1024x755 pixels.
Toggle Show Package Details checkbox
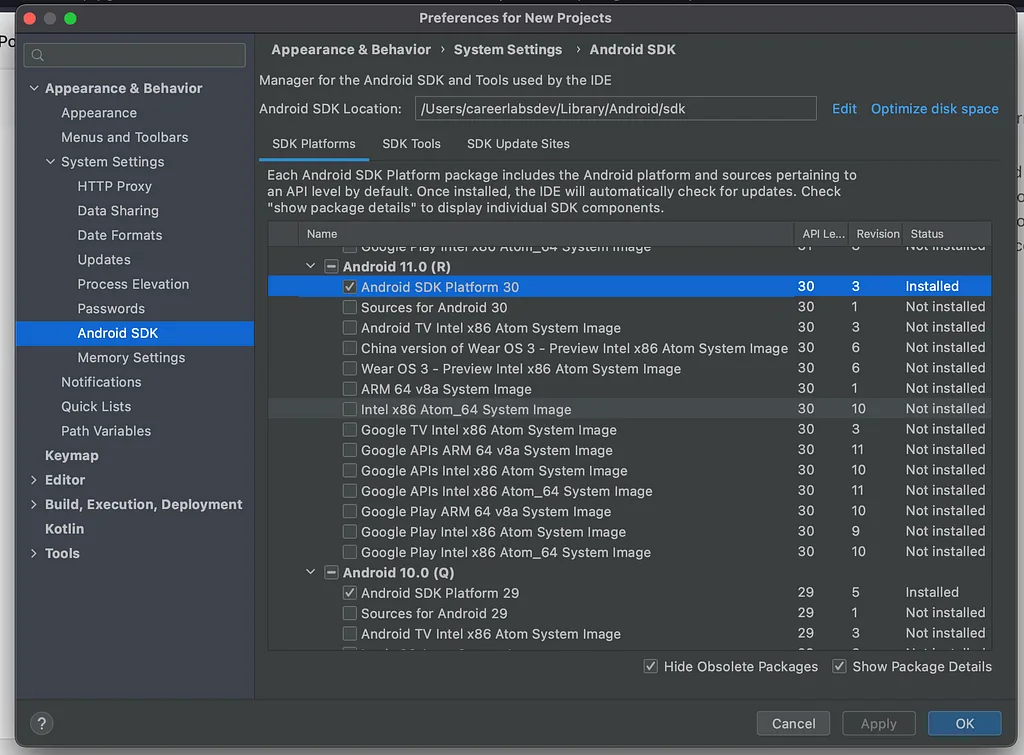(x=839, y=666)
